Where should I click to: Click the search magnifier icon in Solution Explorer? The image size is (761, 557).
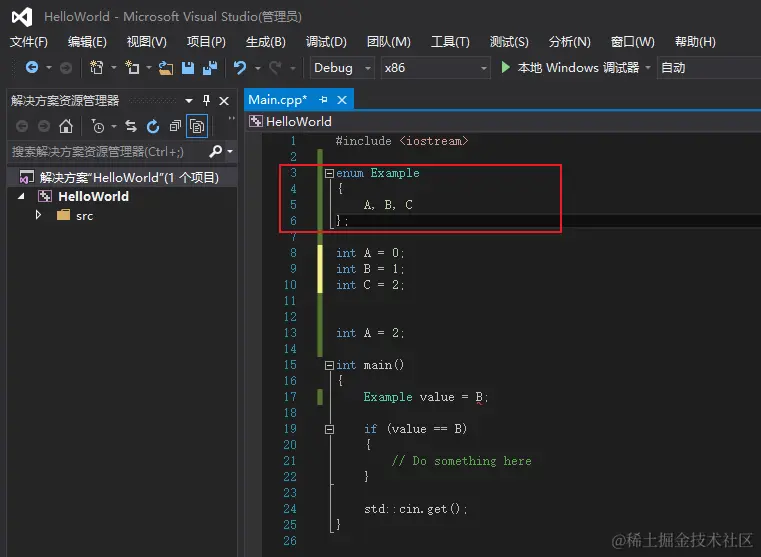pos(215,151)
